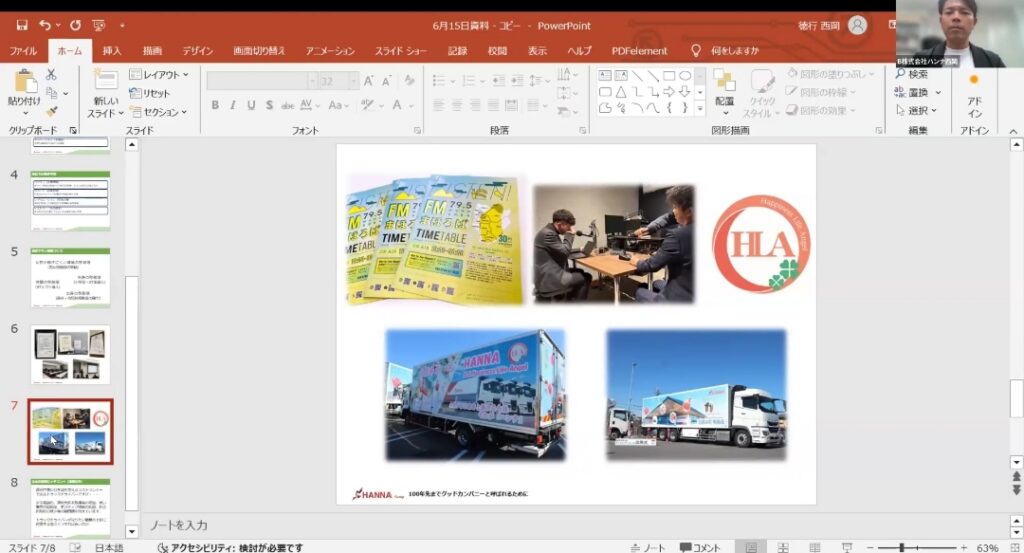Click the paste clipboard icon

25,82
